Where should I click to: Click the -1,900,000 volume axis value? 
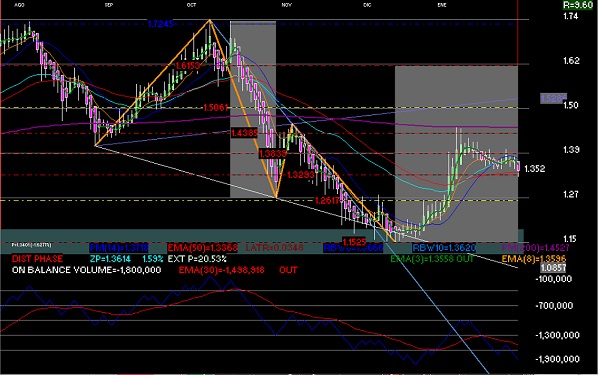[x=557, y=359]
